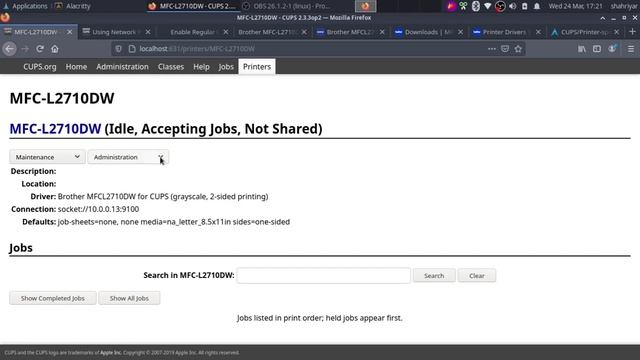
Task: Click the Apple Inc. footer text
Action: (x=111, y=353)
